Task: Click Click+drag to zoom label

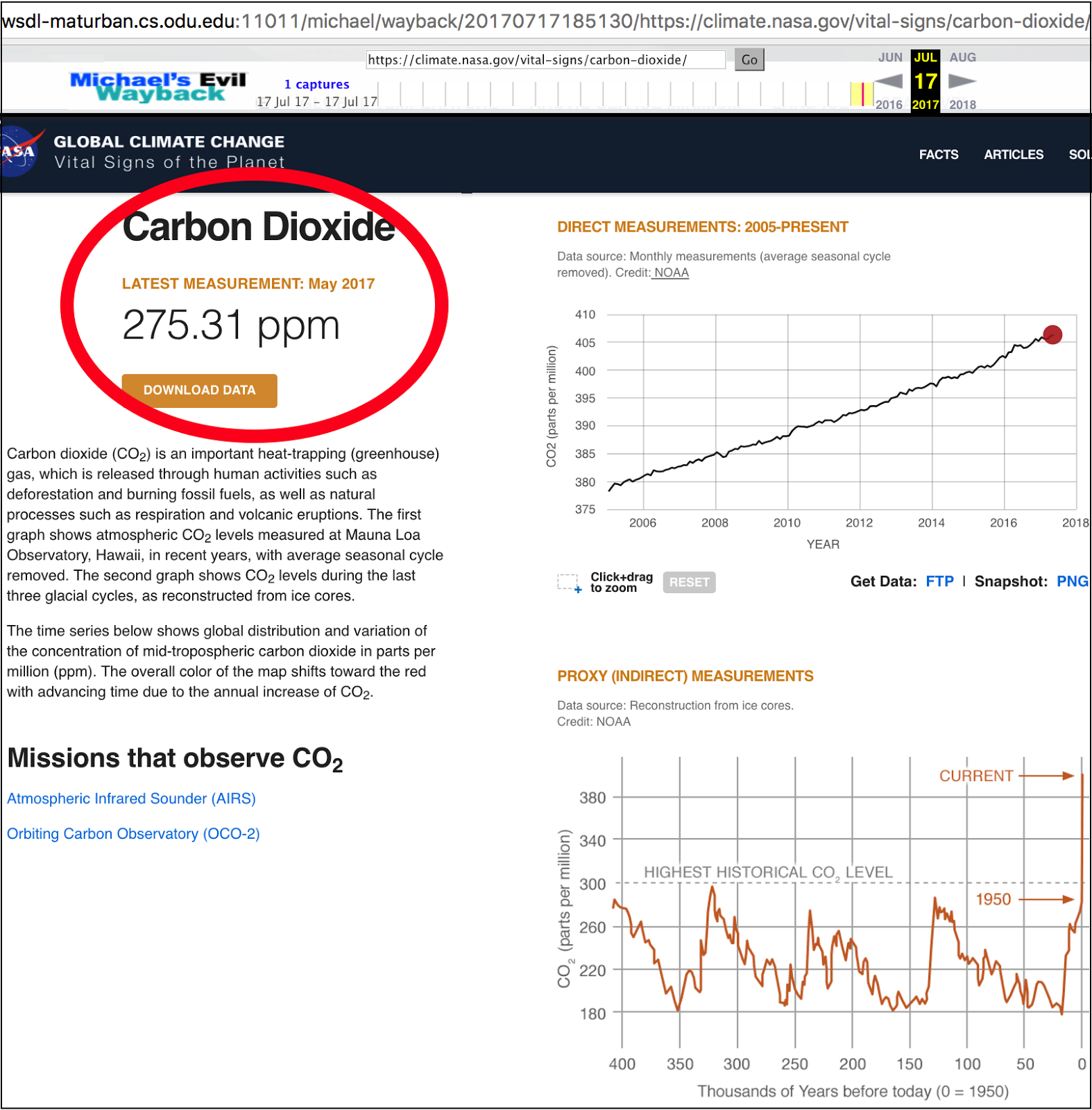Action: coord(622,582)
